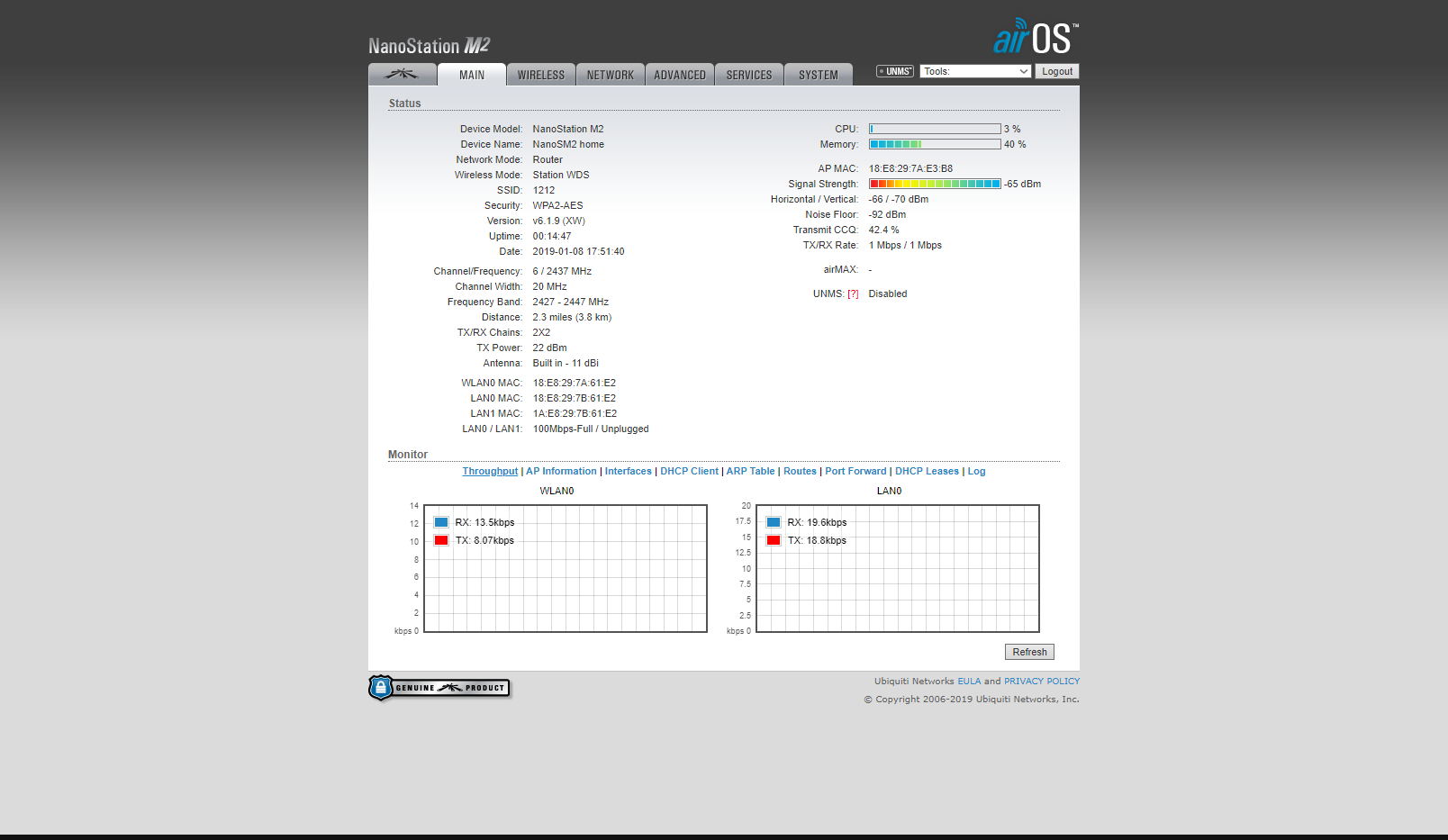Click the Frequency Band value 2427 - 2447 MHz
This screenshot has height=840, width=1448.
tap(570, 302)
